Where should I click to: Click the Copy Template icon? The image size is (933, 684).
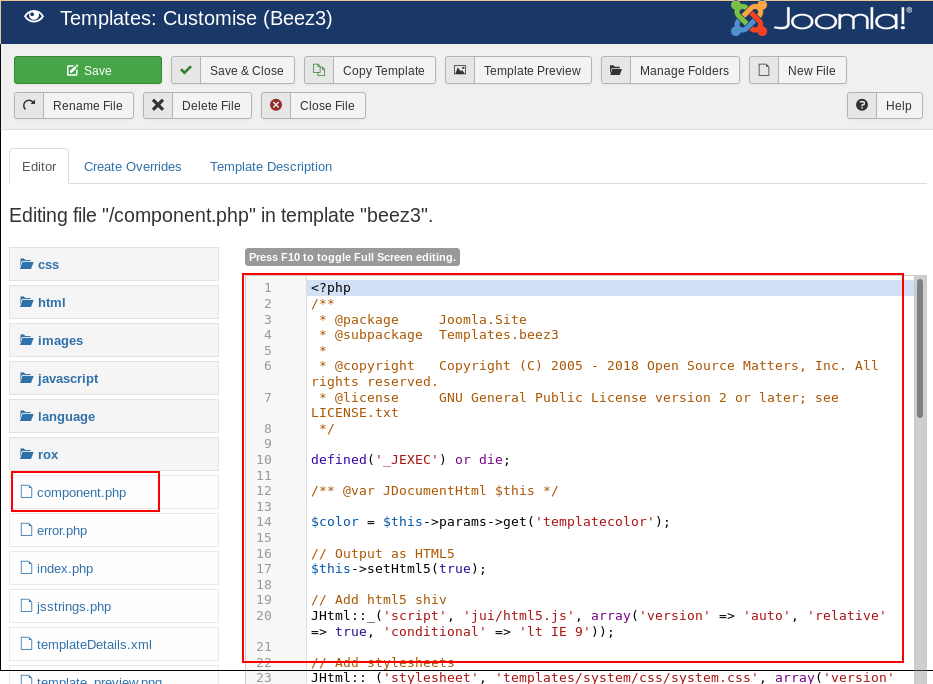click(319, 70)
